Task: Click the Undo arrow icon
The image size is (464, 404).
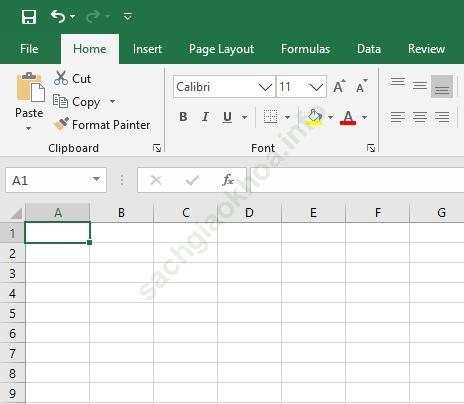Action: pos(58,16)
